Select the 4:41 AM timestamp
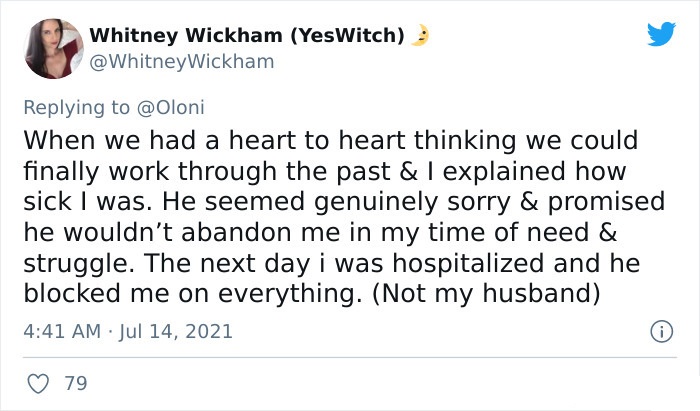700x411 pixels. (62, 332)
